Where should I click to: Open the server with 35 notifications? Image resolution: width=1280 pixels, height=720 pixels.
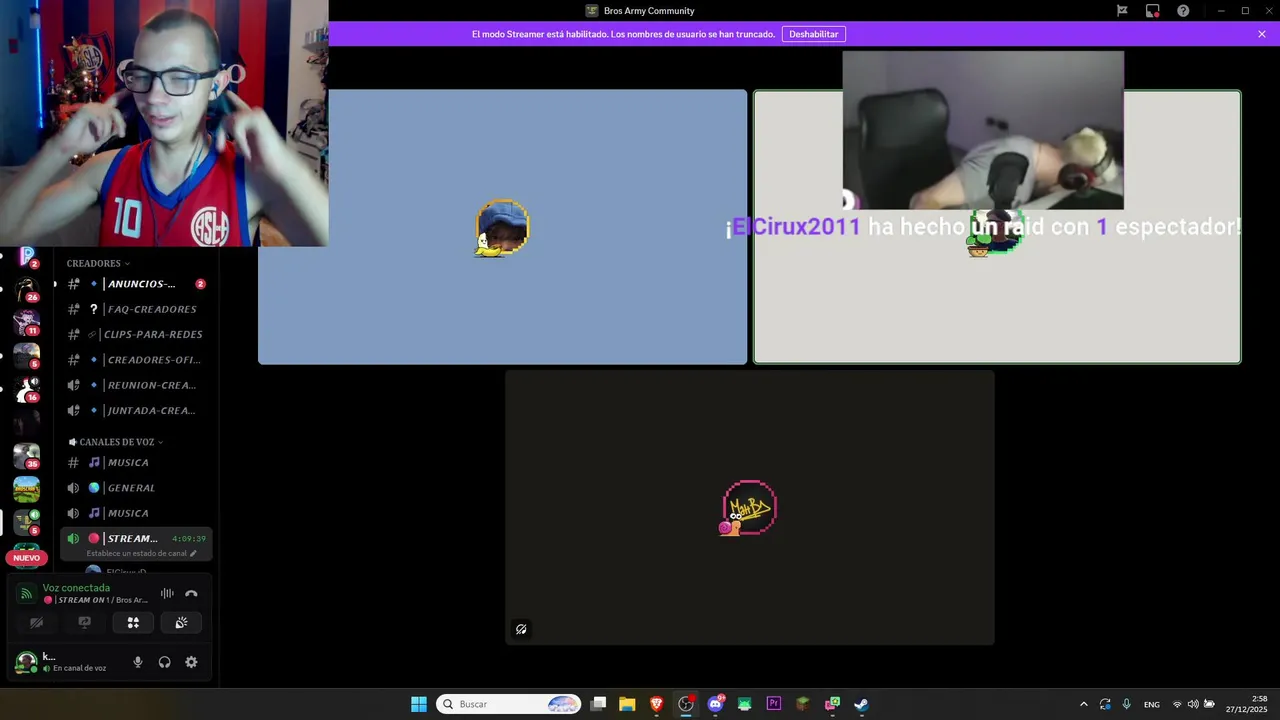(x=26, y=456)
